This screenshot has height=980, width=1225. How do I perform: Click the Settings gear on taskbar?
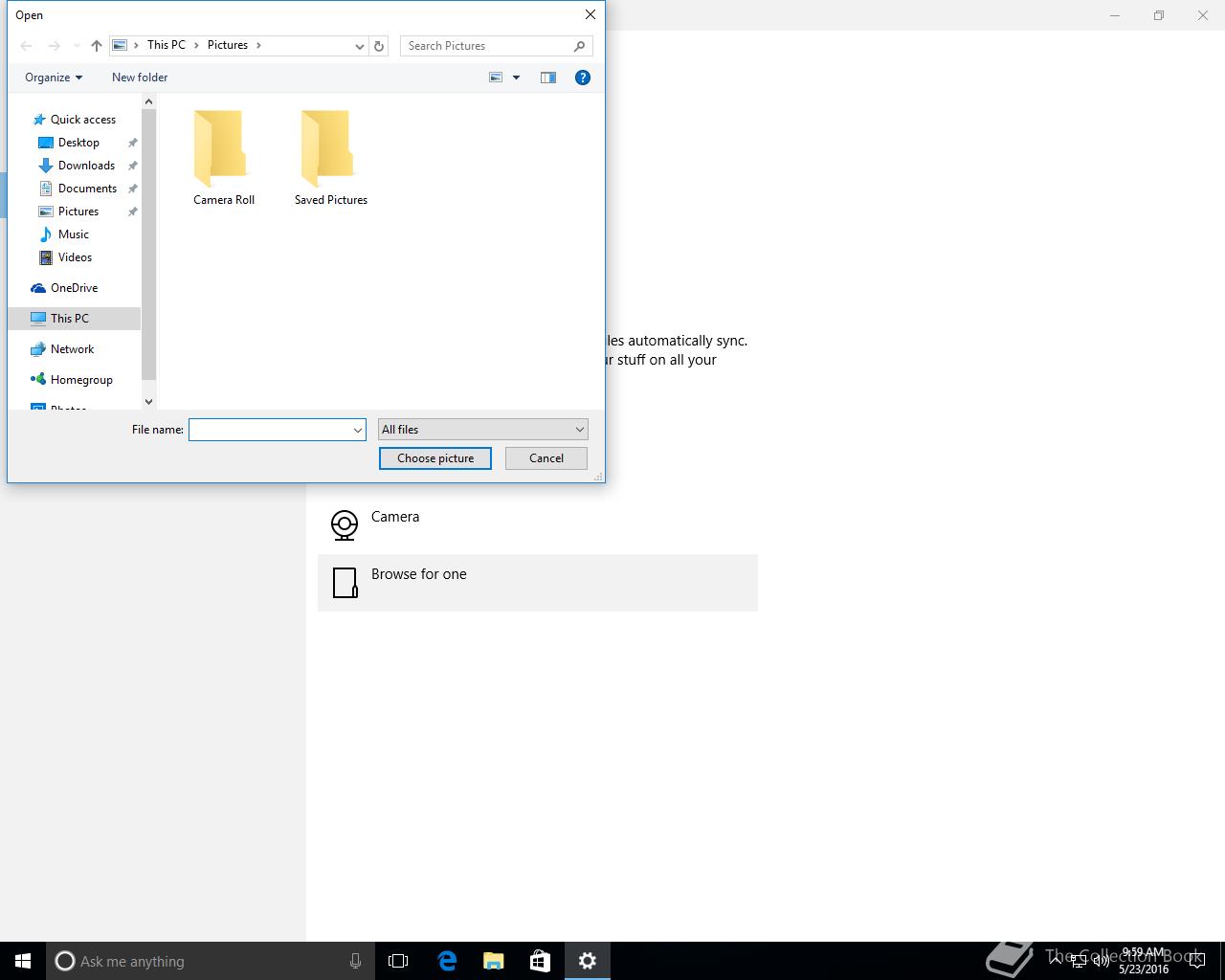[x=588, y=961]
